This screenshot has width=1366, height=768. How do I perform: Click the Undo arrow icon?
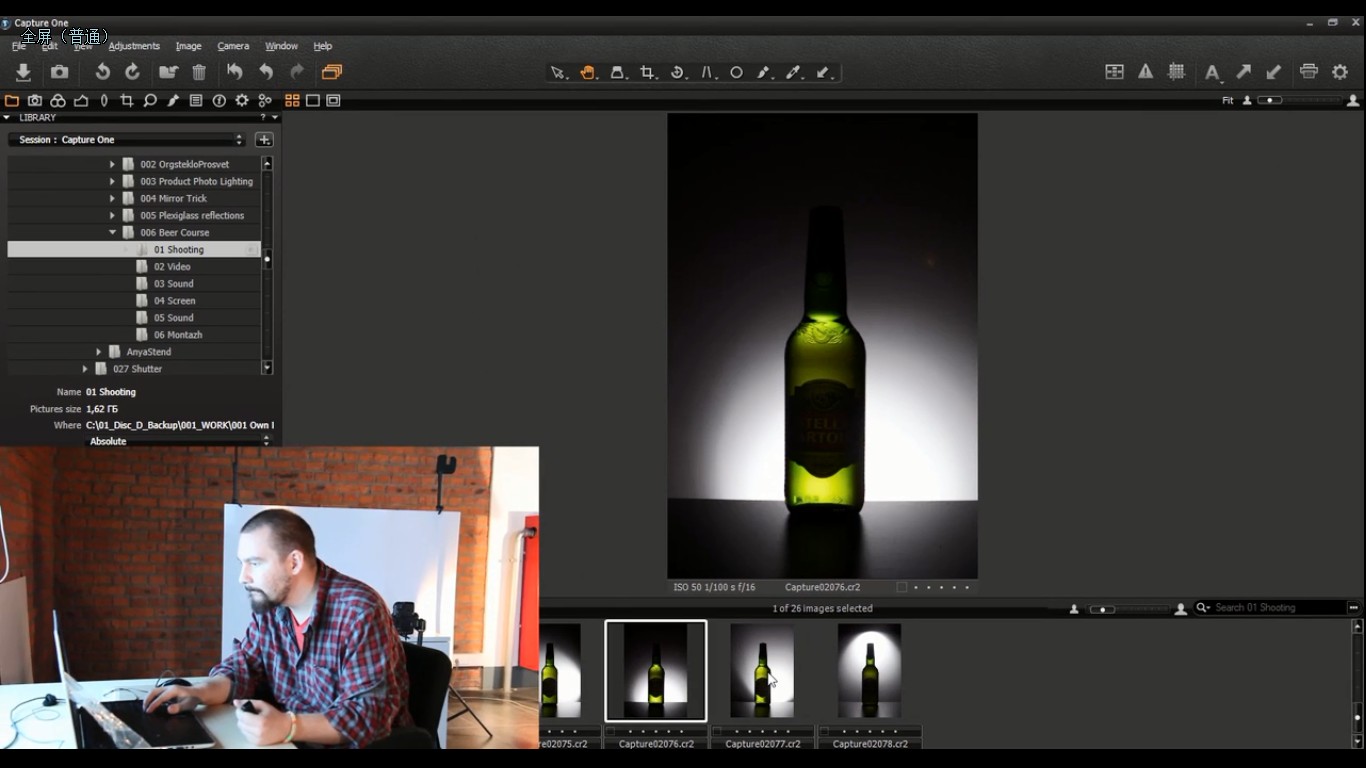tap(266, 72)
